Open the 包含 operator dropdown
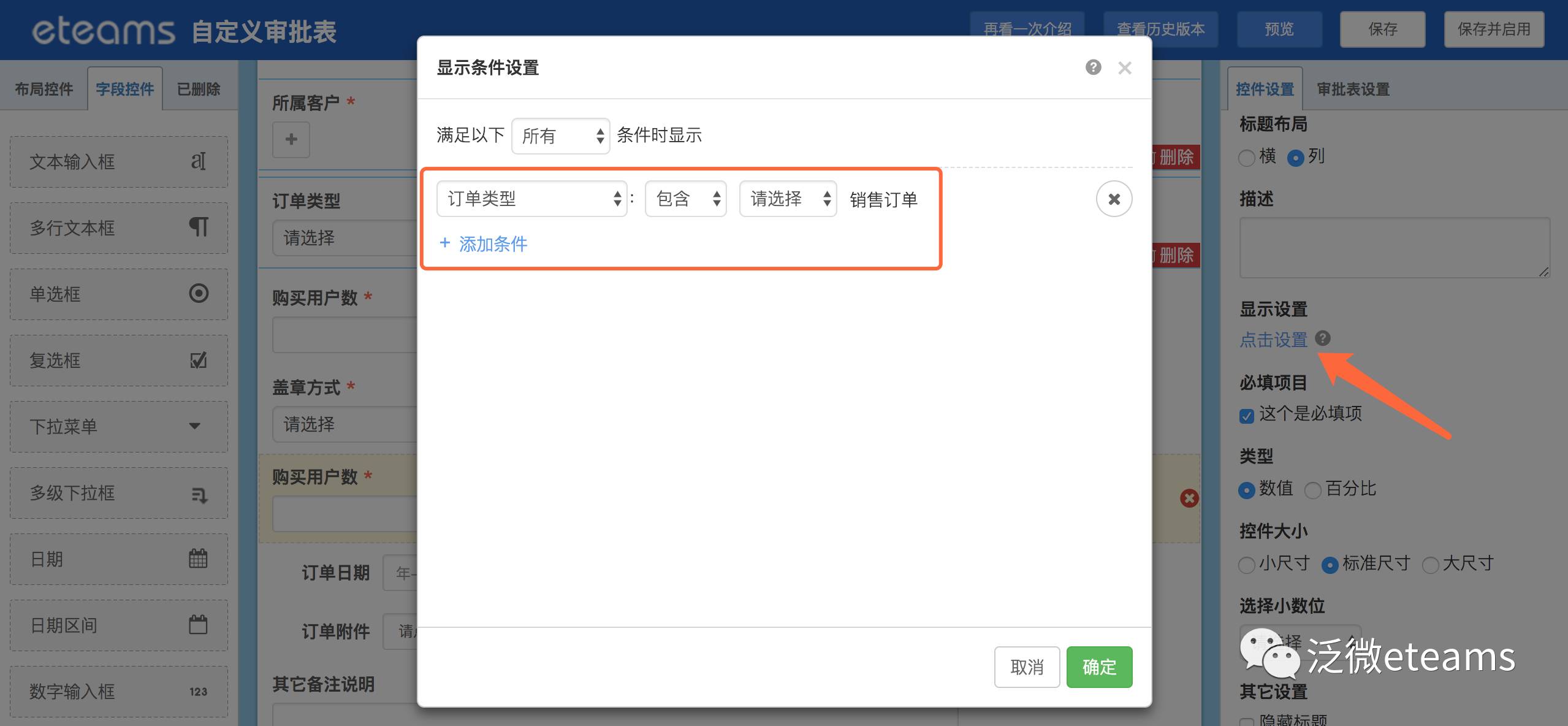This screenshot has width=1568, height=726. coord(685,199)
